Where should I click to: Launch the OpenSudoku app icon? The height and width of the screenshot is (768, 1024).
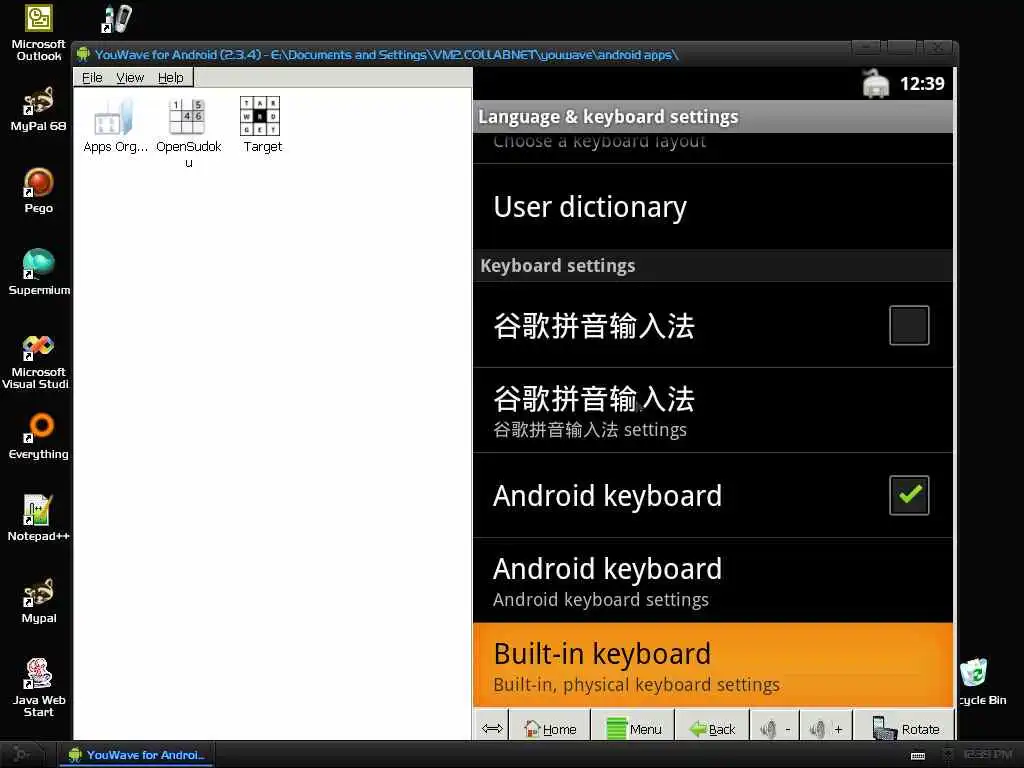(x=188, y=133)
